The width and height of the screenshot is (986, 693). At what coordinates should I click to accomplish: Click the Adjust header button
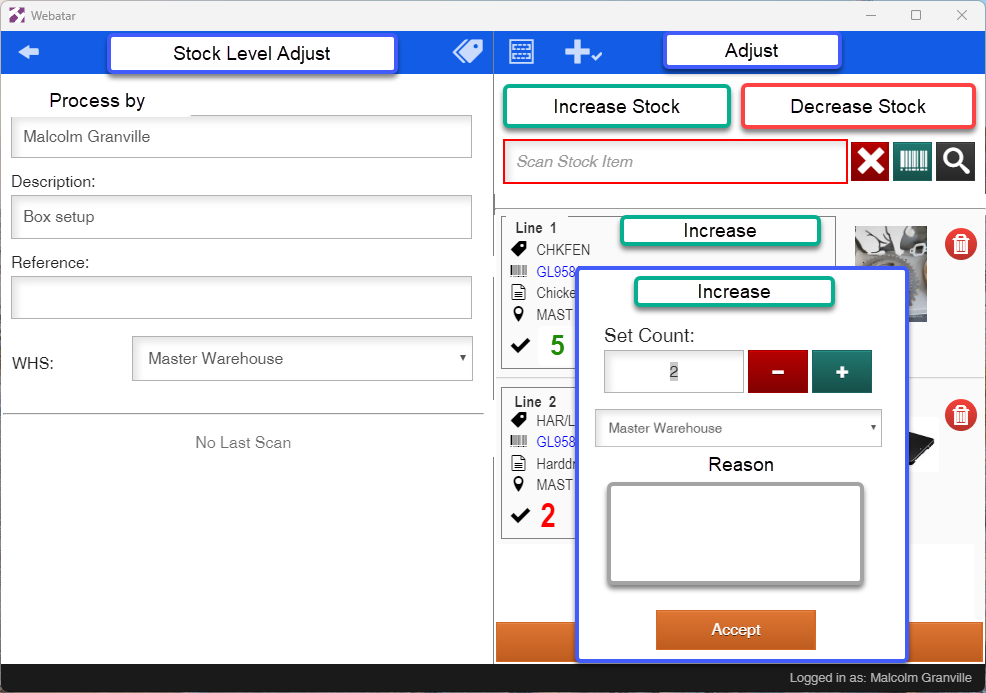pyautogui.click(x=751, y=50)
